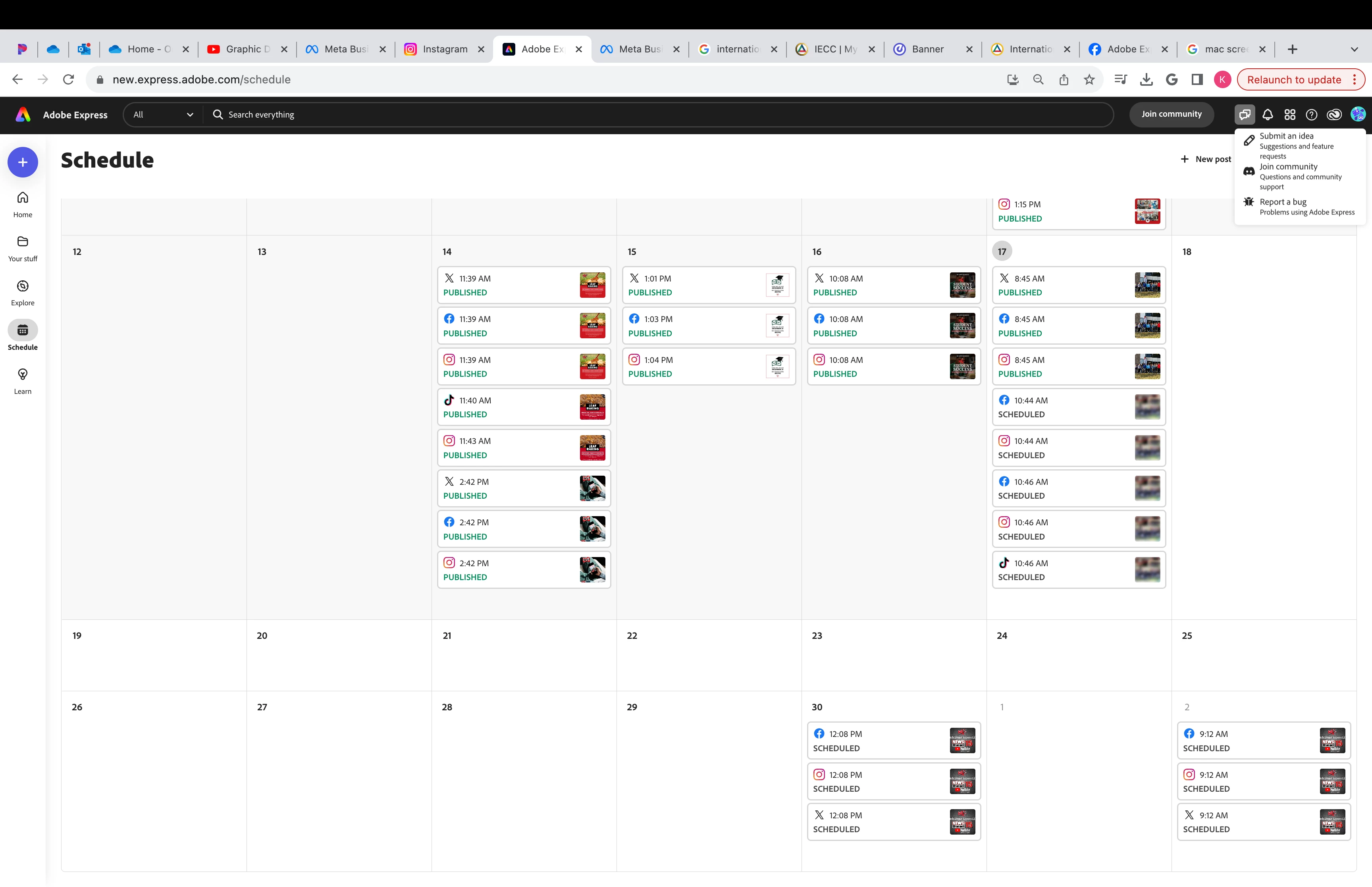Open the notifications bell icon
Image resolution: width=1372 pixels, height=887 pixels.
pyautogui.click(x=1267, y=115)
